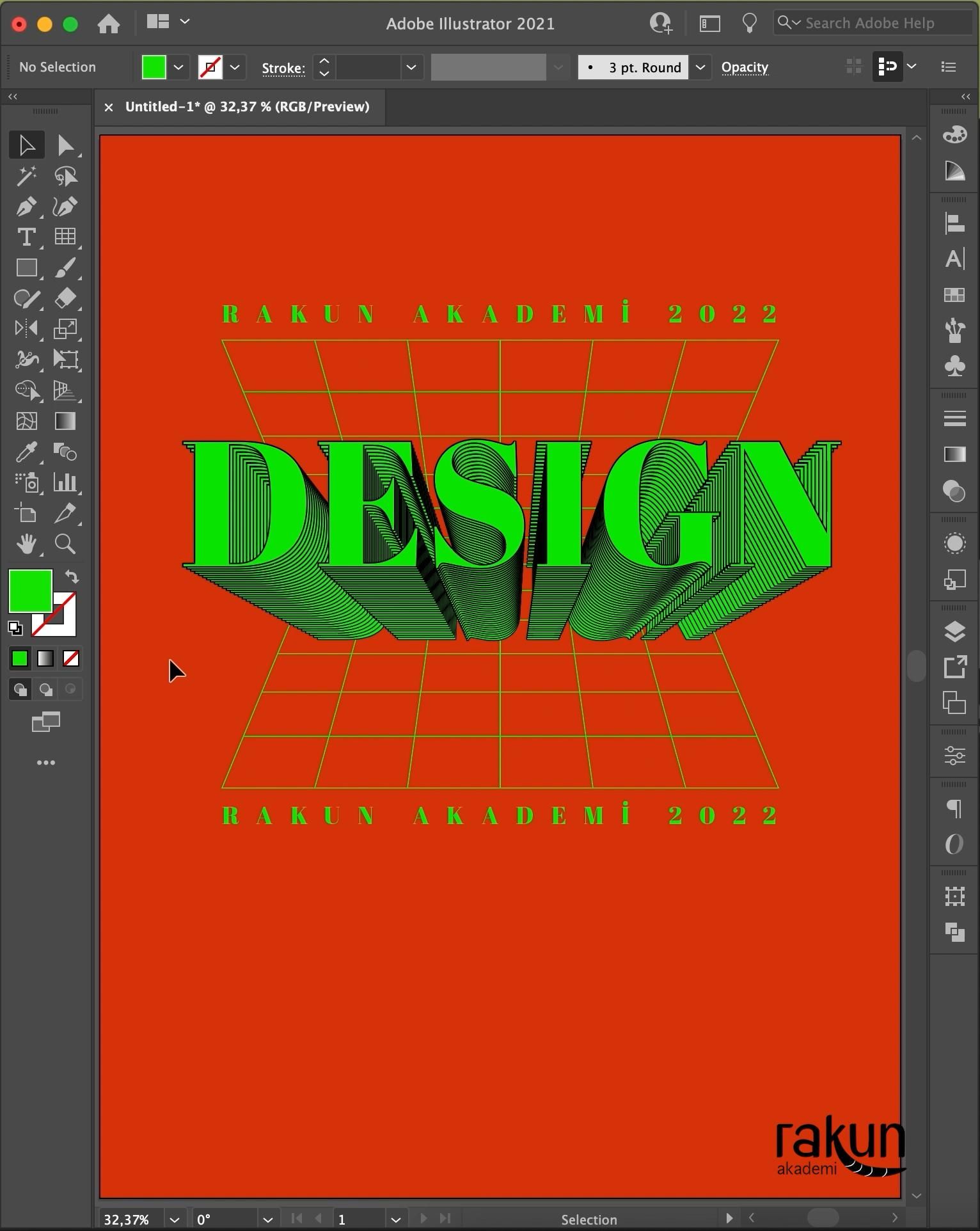
Task: Select the Column Graph tool
Action: [65, 482]
